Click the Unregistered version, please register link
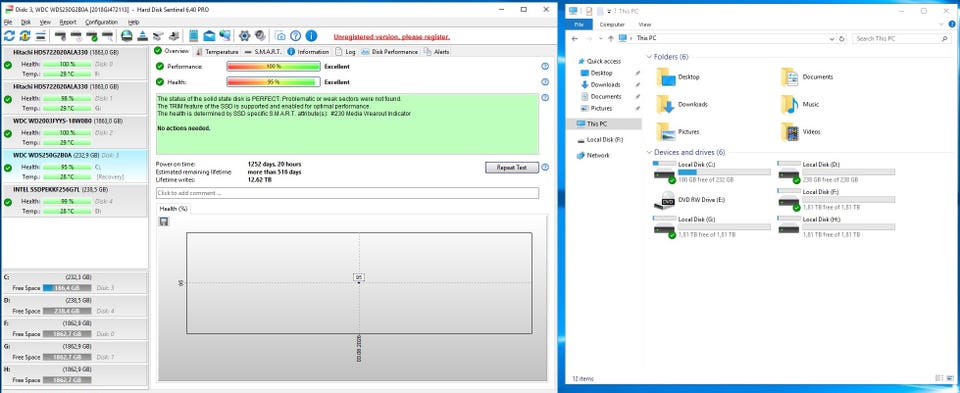The width and height of the screenshot is (960, 393). pos(391,37)
